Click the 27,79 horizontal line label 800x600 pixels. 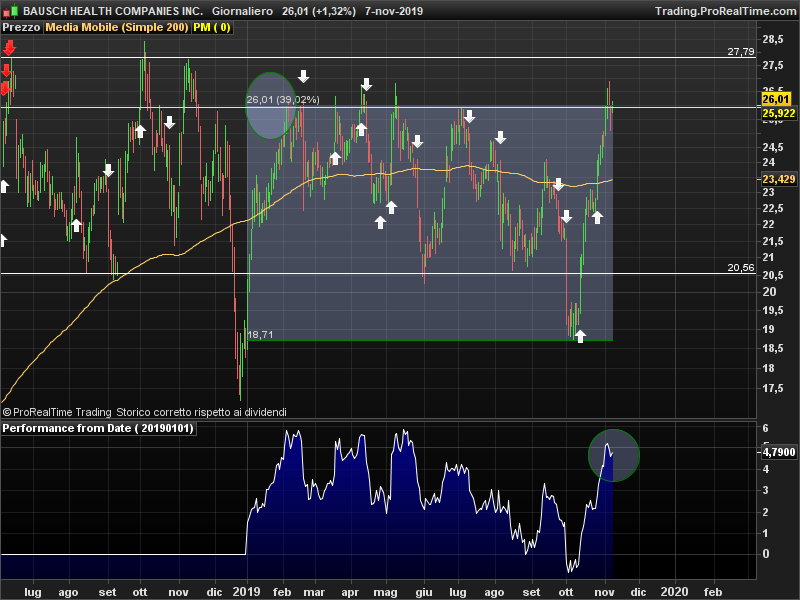click(x=741, y=52)
